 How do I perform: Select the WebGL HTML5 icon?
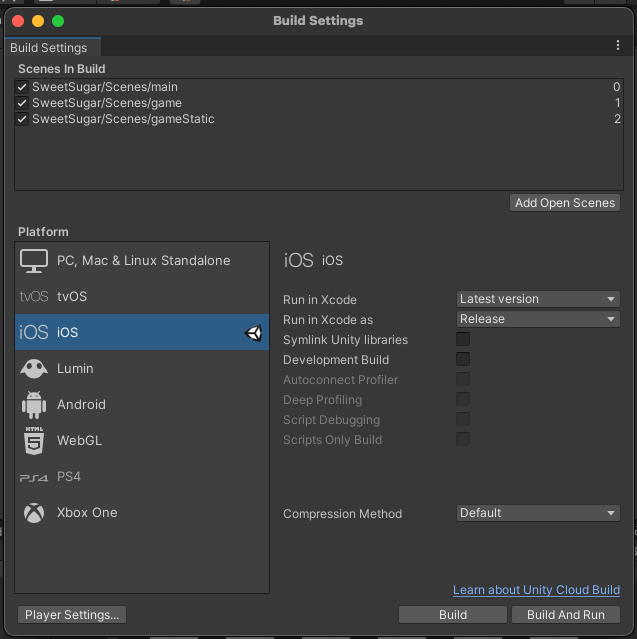[x=34, y=441]
